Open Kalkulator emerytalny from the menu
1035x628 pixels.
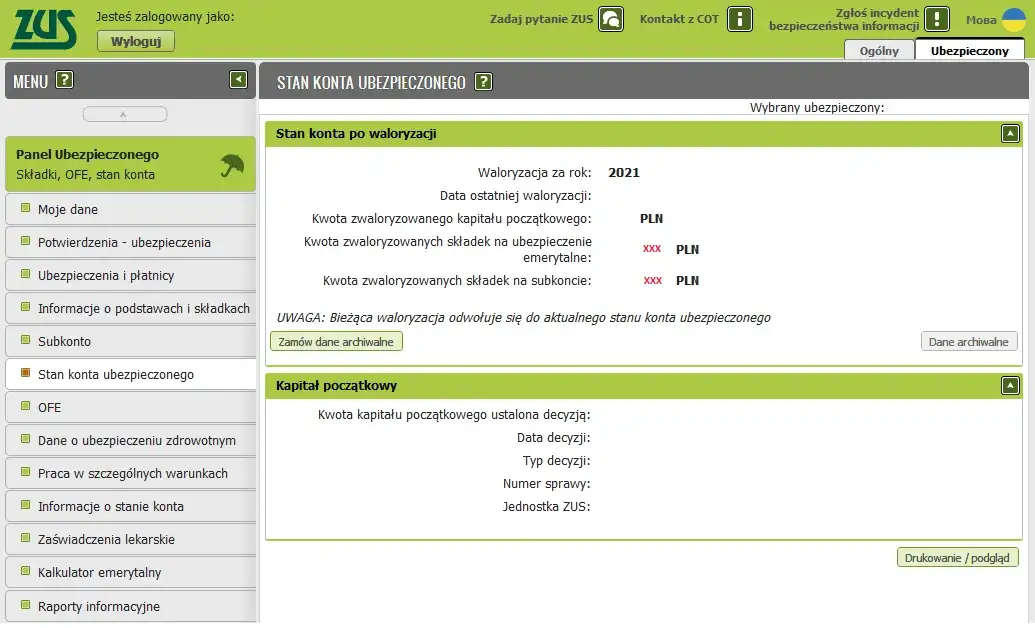click(97, 573)
